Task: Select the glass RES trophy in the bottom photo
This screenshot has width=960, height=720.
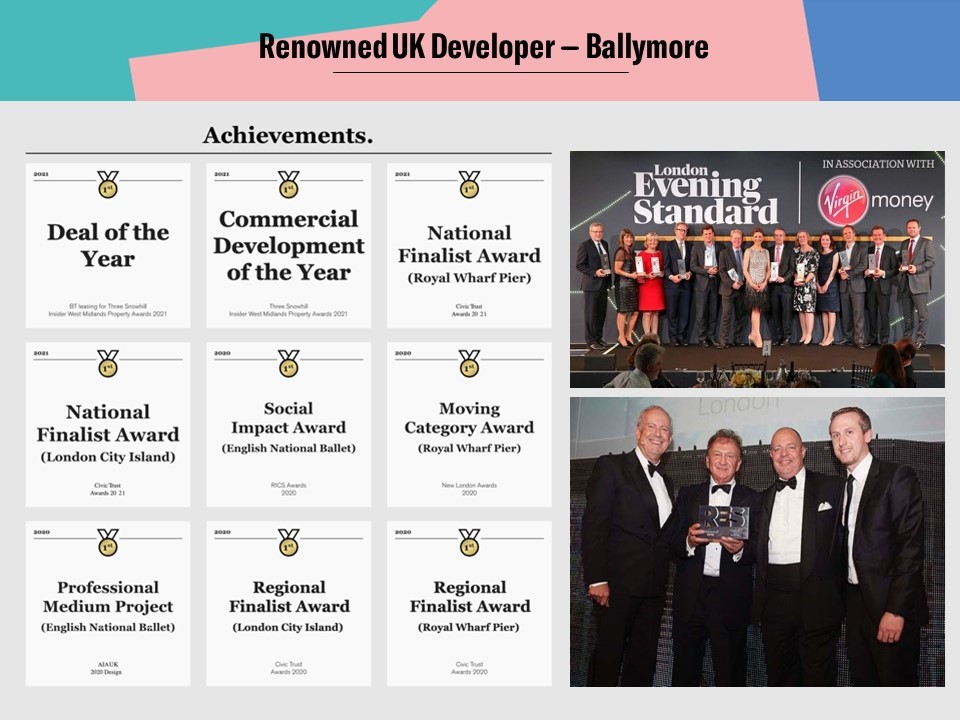Action: 724,522
